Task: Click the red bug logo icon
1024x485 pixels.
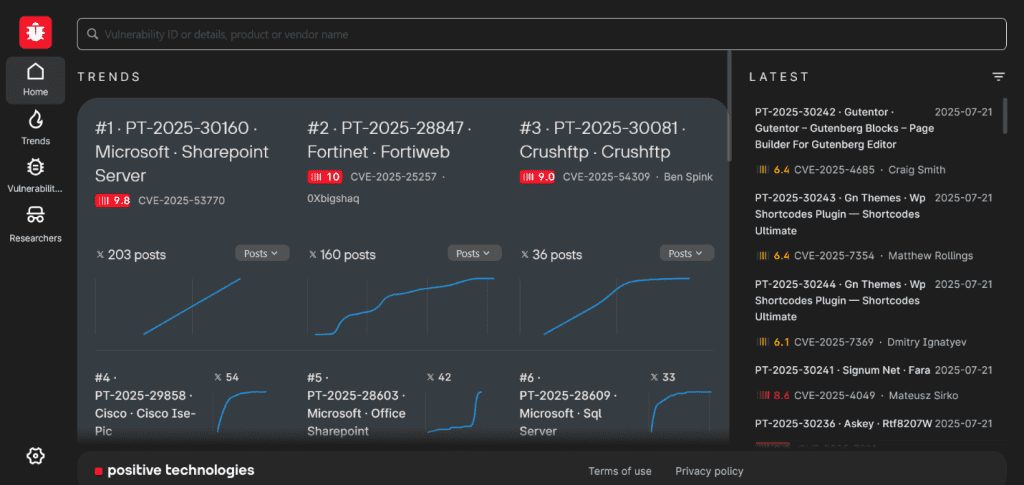Action: (x=35, y=33)
